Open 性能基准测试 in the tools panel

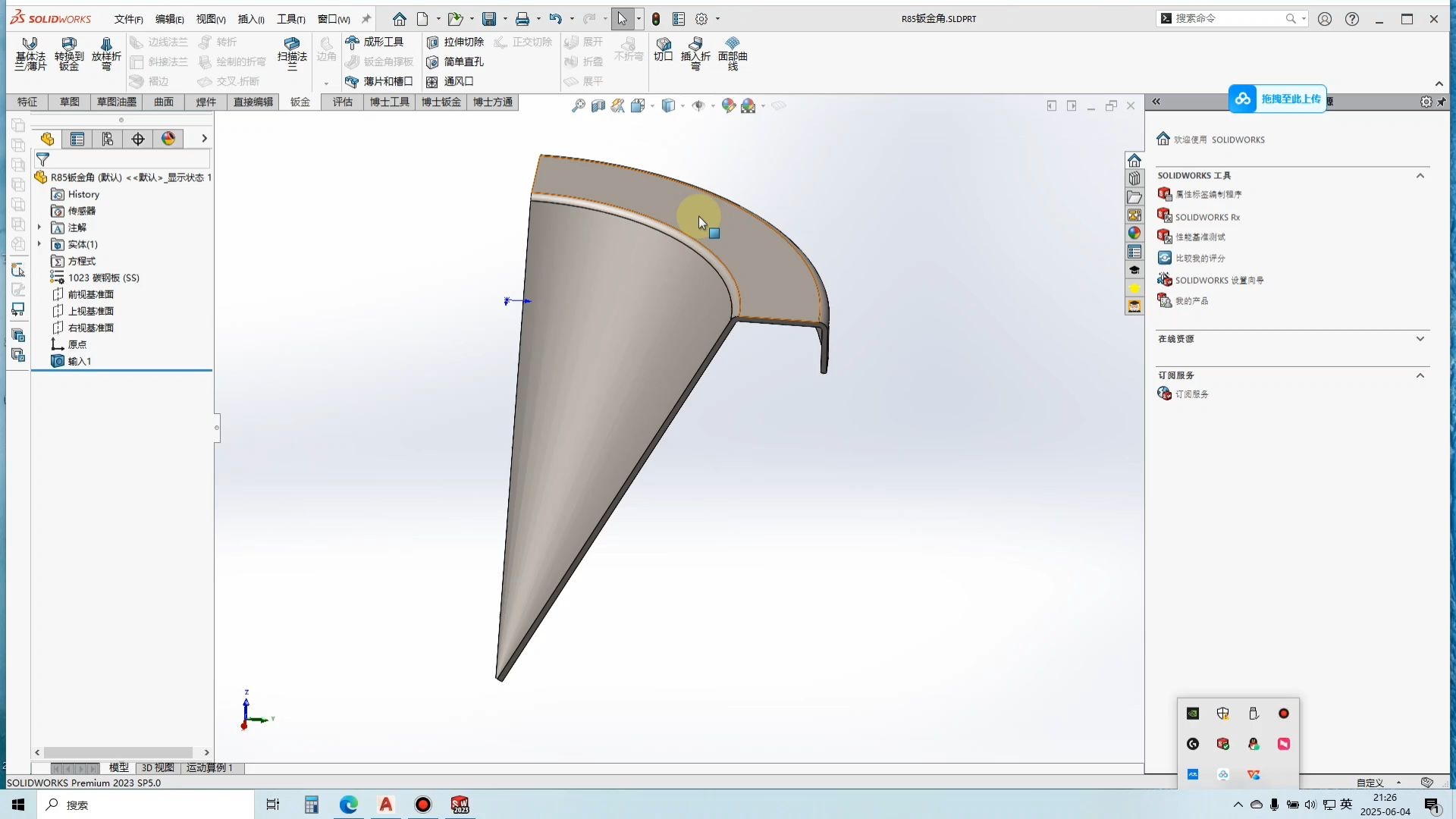(1202, 237)
